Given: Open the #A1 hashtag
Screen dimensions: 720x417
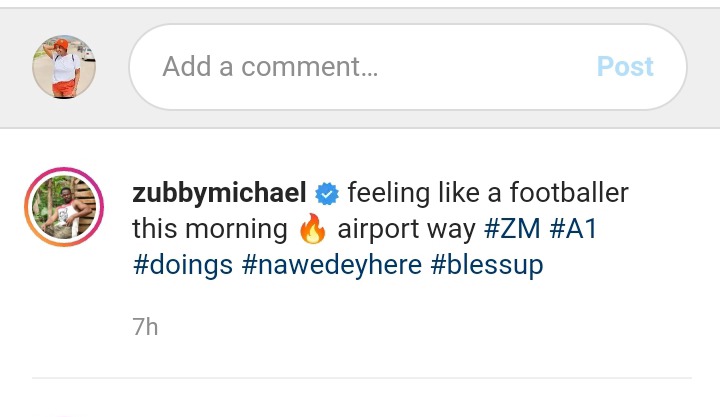Looking at the screenshot, I should click(573, 228).
